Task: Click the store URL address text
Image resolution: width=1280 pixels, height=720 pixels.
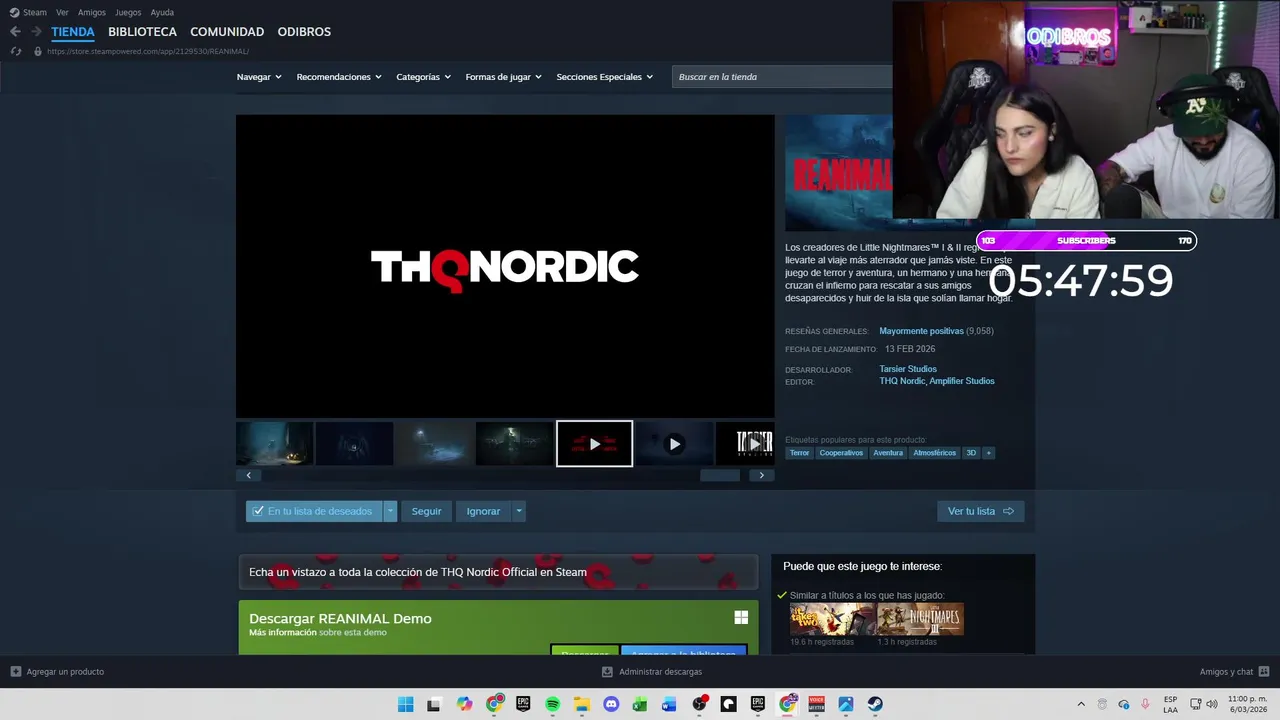Action: tap(148, 51)
